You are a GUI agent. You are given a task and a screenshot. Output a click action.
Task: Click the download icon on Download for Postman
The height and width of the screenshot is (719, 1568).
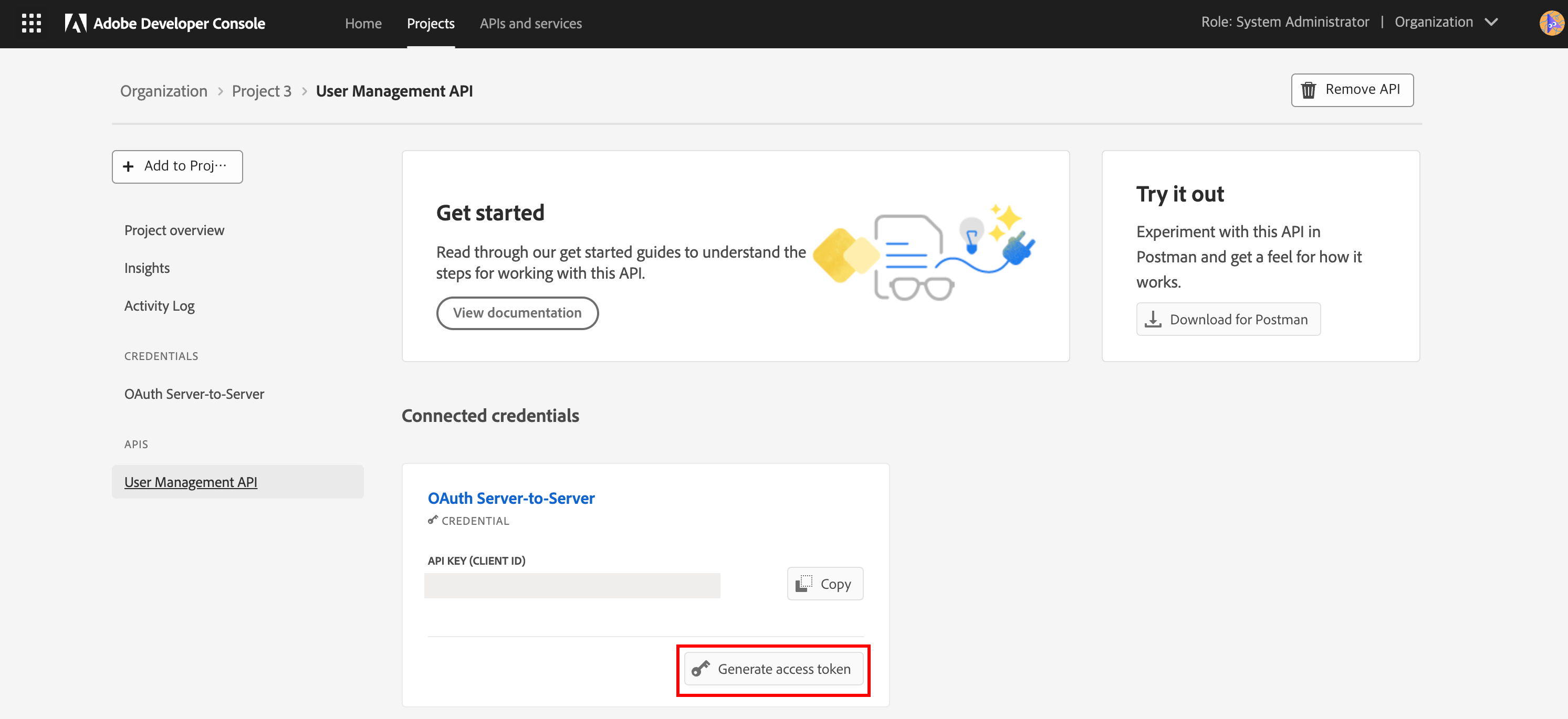pos(1153,319)
